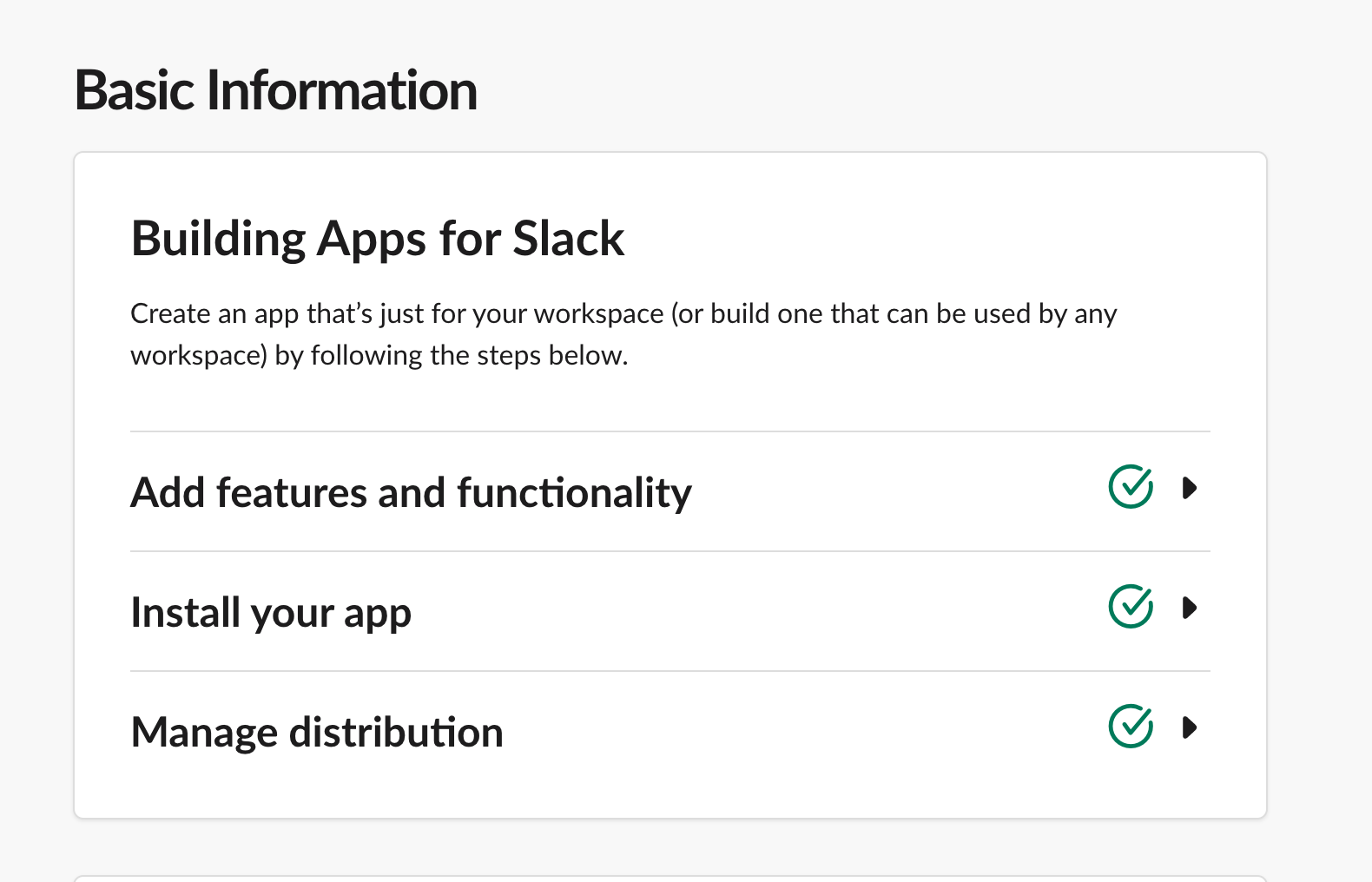The height and width of the screenshot is (882, 1372).
Task: Expand Manage distribution using its triangle arrow
Action: (x=1190, y=727)
